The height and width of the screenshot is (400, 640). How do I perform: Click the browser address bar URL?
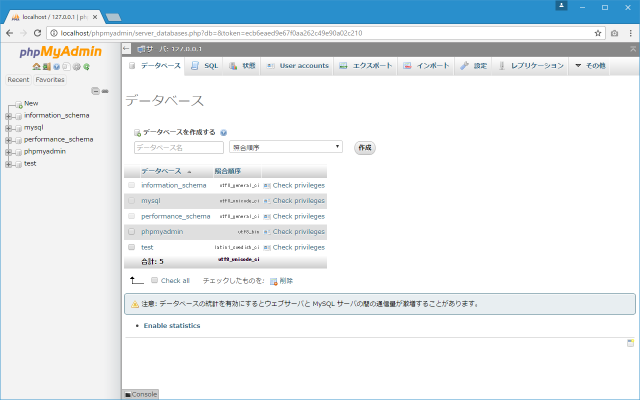(211, 33)
